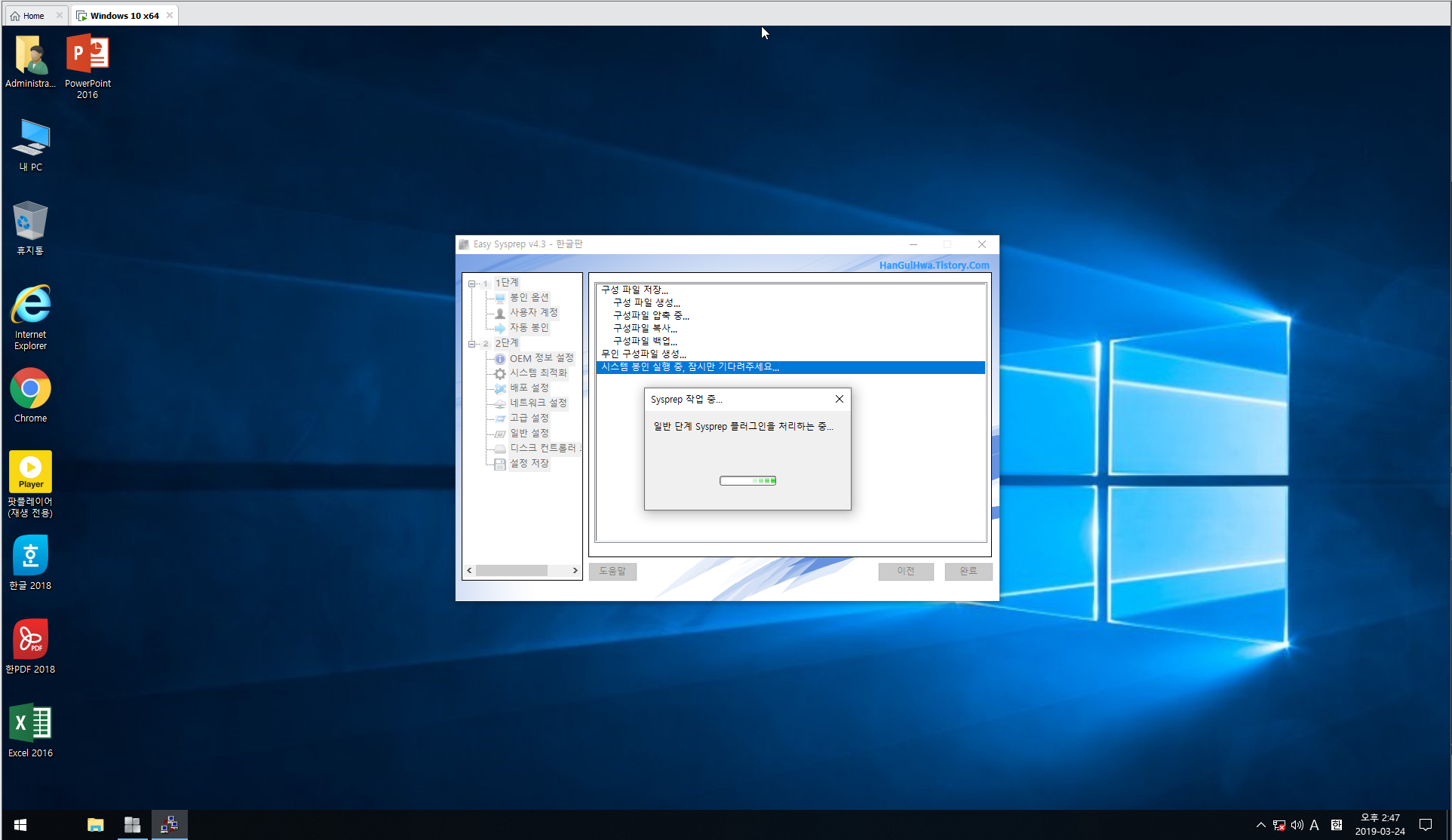Click the Sysprep progress bar
Viewport: 1452px width, 840px height.
[747, 481]
